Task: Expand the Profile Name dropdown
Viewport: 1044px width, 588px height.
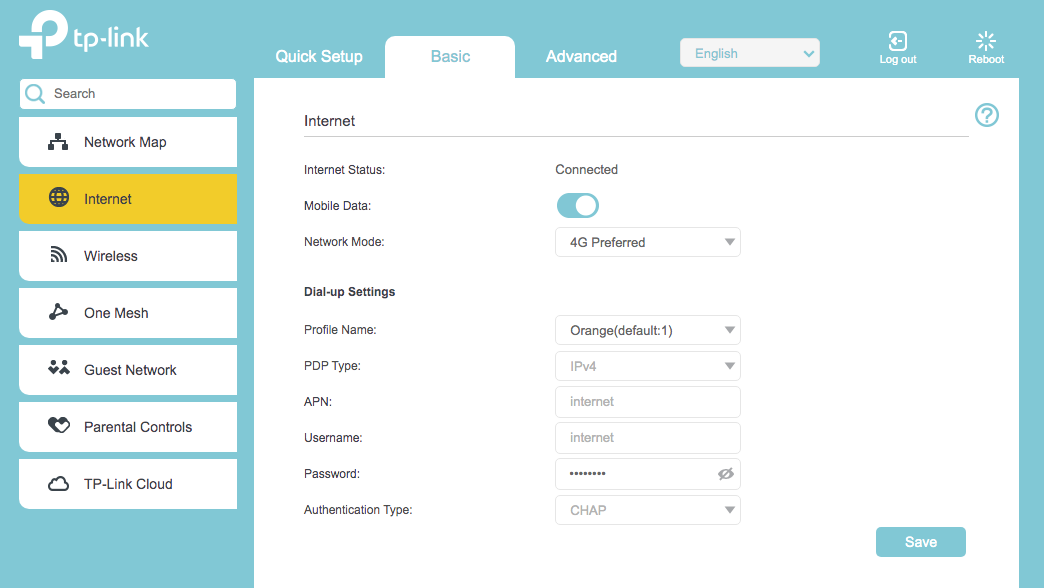Action: tap(647, 330)
